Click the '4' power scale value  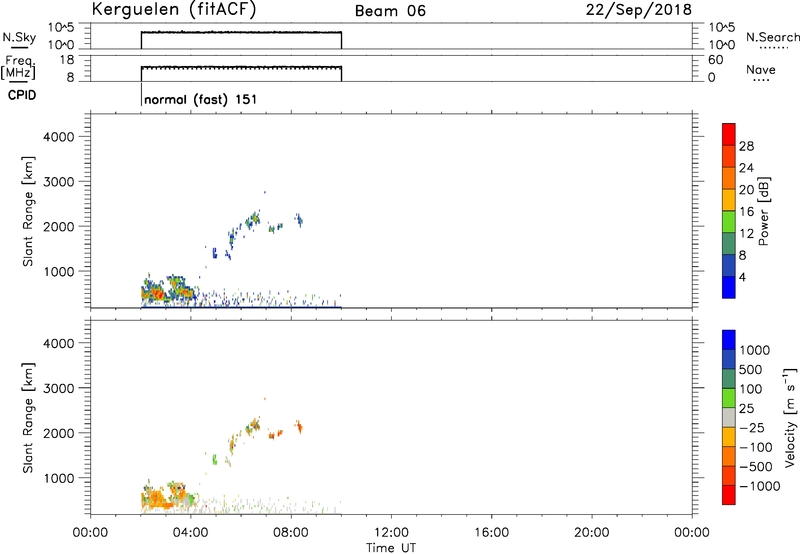[742, 277]
